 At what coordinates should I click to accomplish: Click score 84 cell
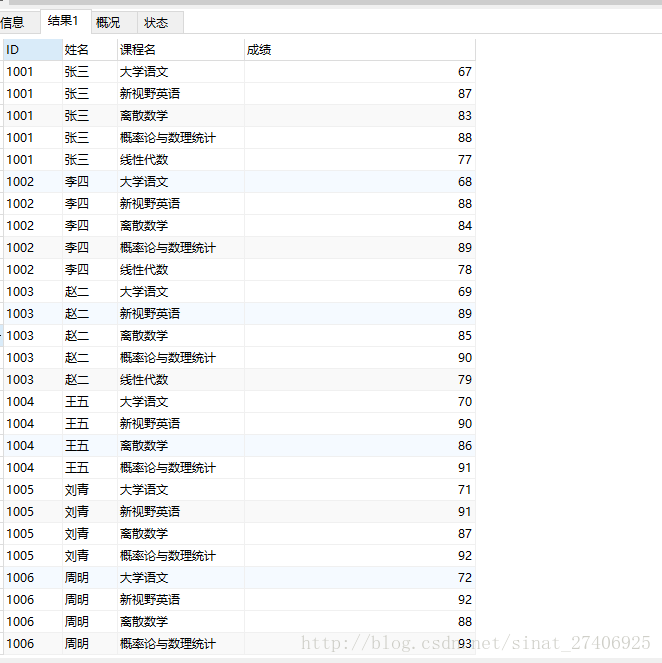click(x=360, y=226)
